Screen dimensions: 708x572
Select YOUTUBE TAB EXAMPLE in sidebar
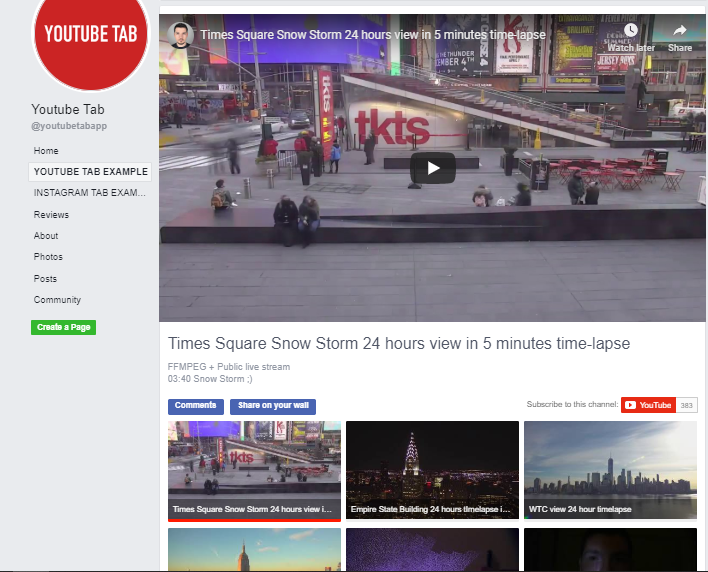(x=90, y=172)
